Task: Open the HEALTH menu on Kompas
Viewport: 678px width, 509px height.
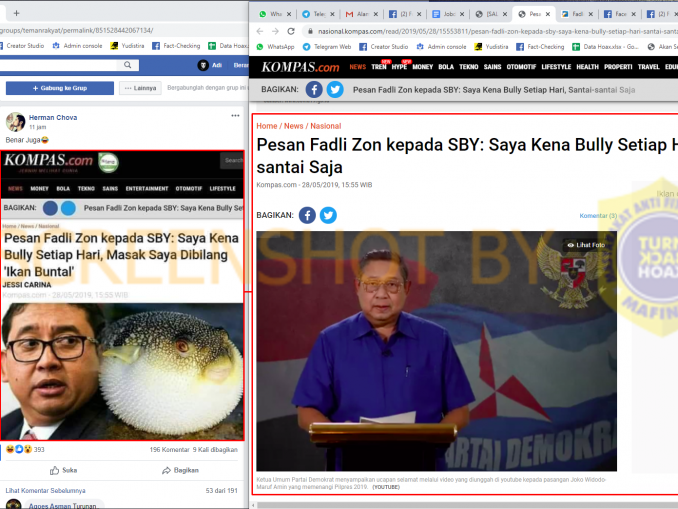Action: 587,67
